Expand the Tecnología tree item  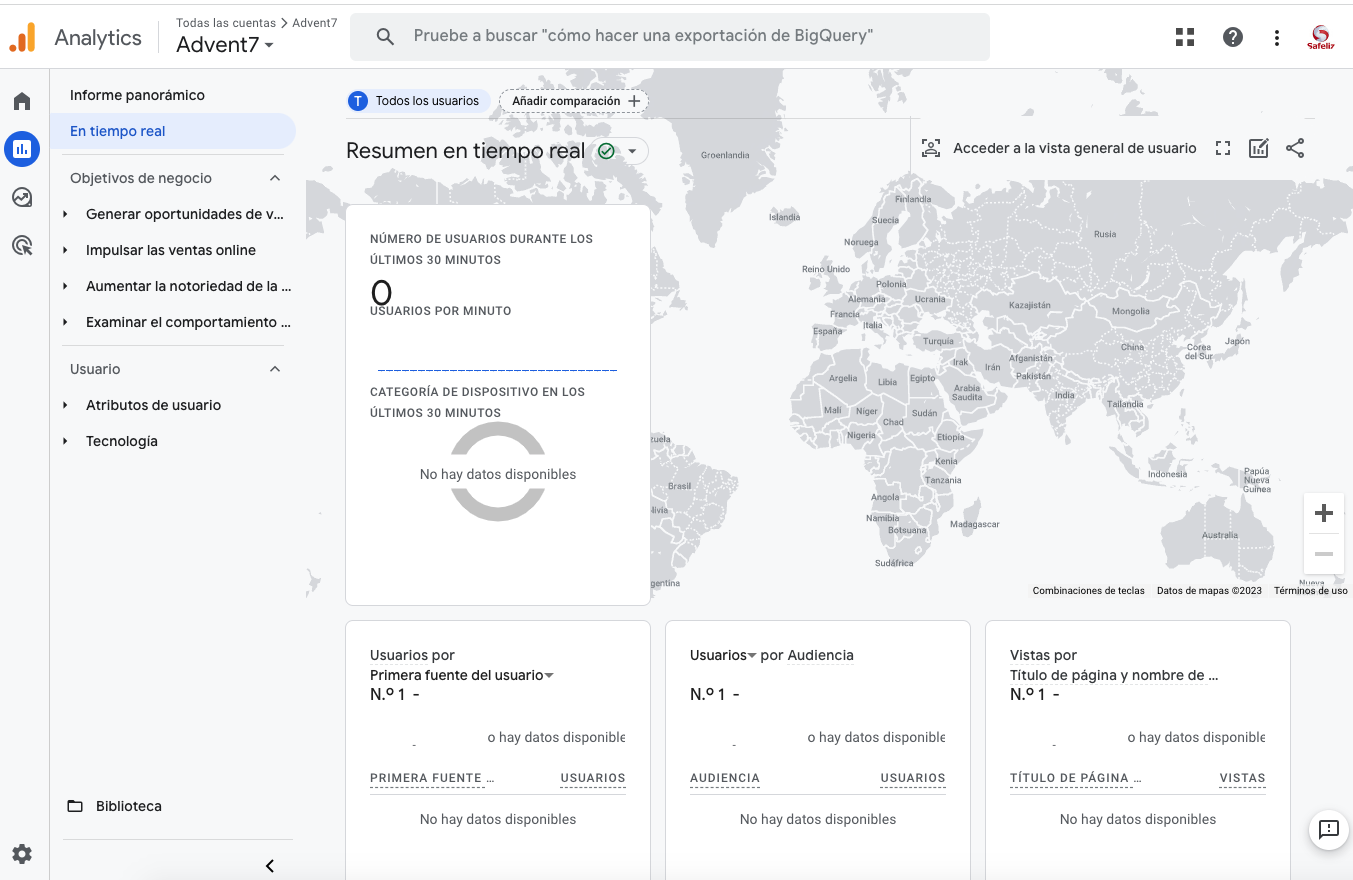122,441
